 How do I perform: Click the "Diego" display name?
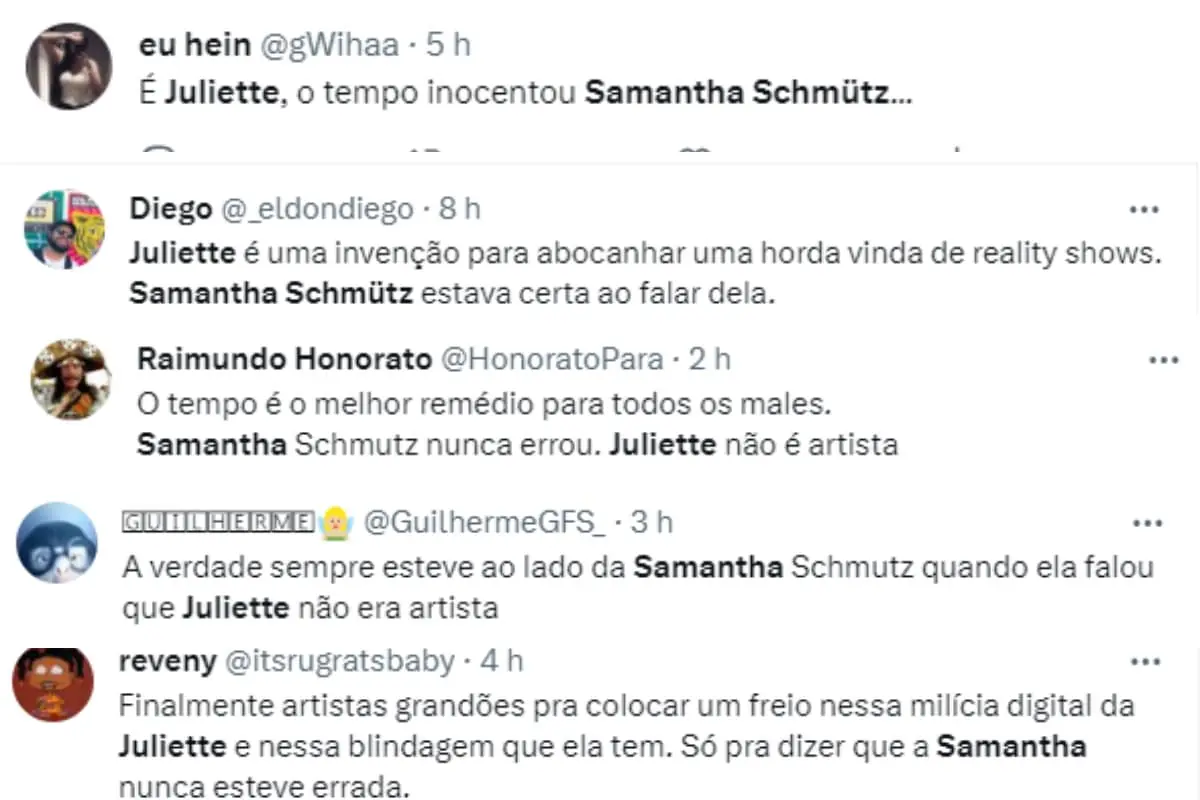click(x=171, y=208)
